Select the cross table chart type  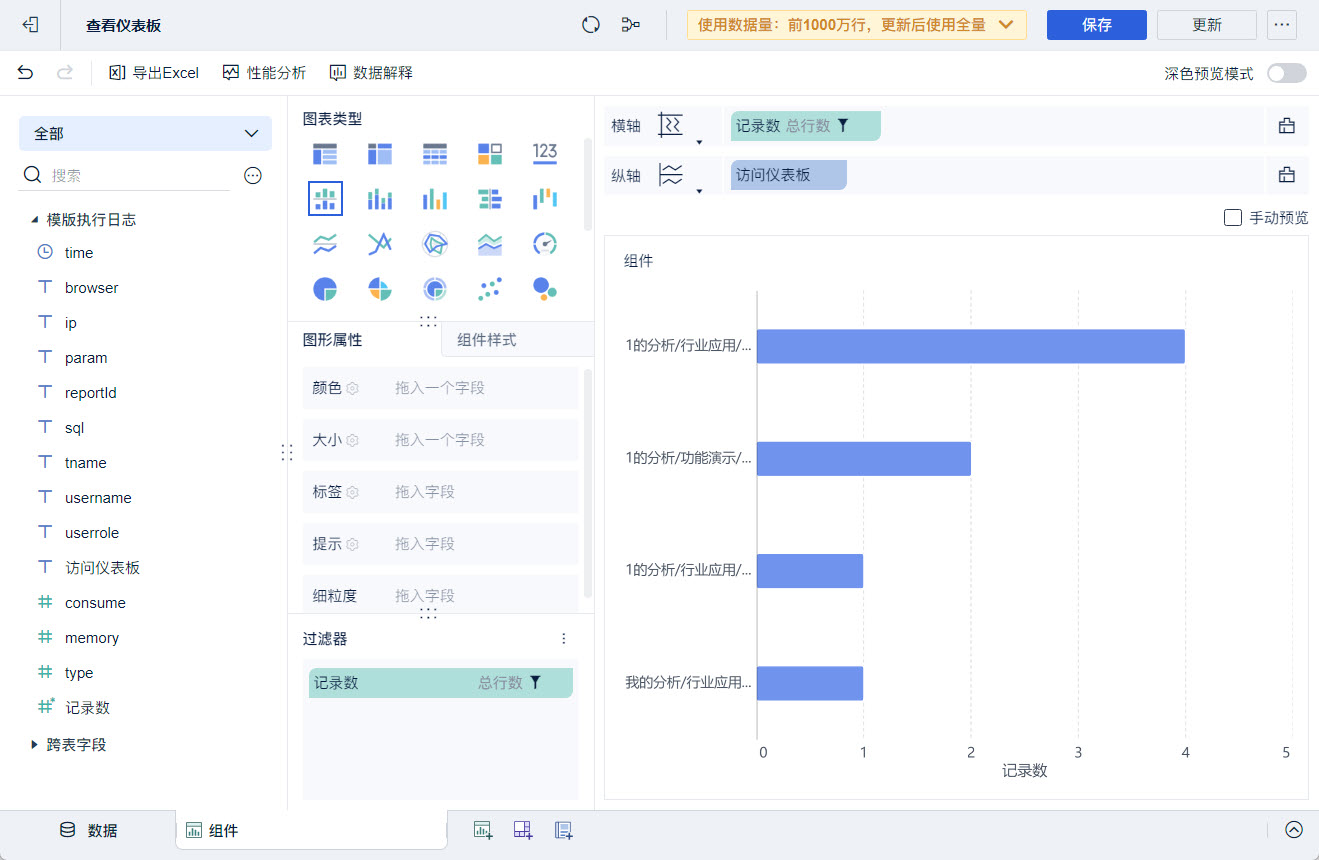[x=380, y=153]
